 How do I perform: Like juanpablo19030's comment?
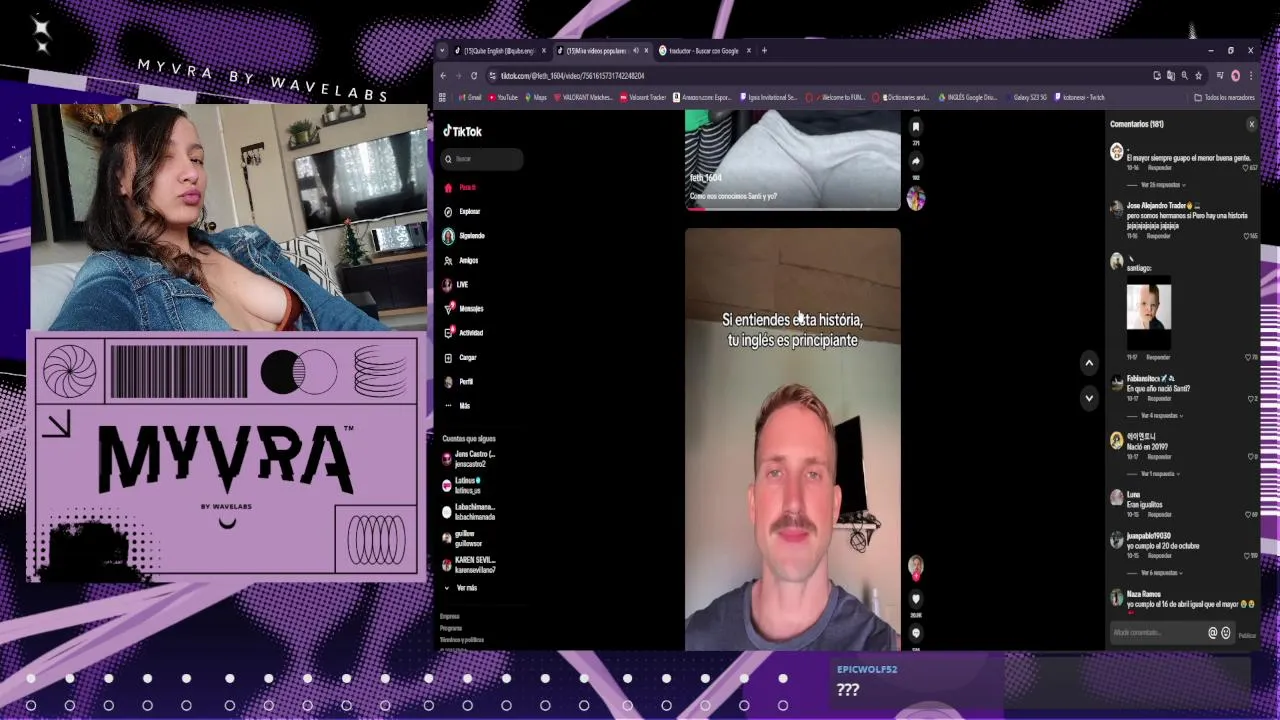tap(1248, 556)
